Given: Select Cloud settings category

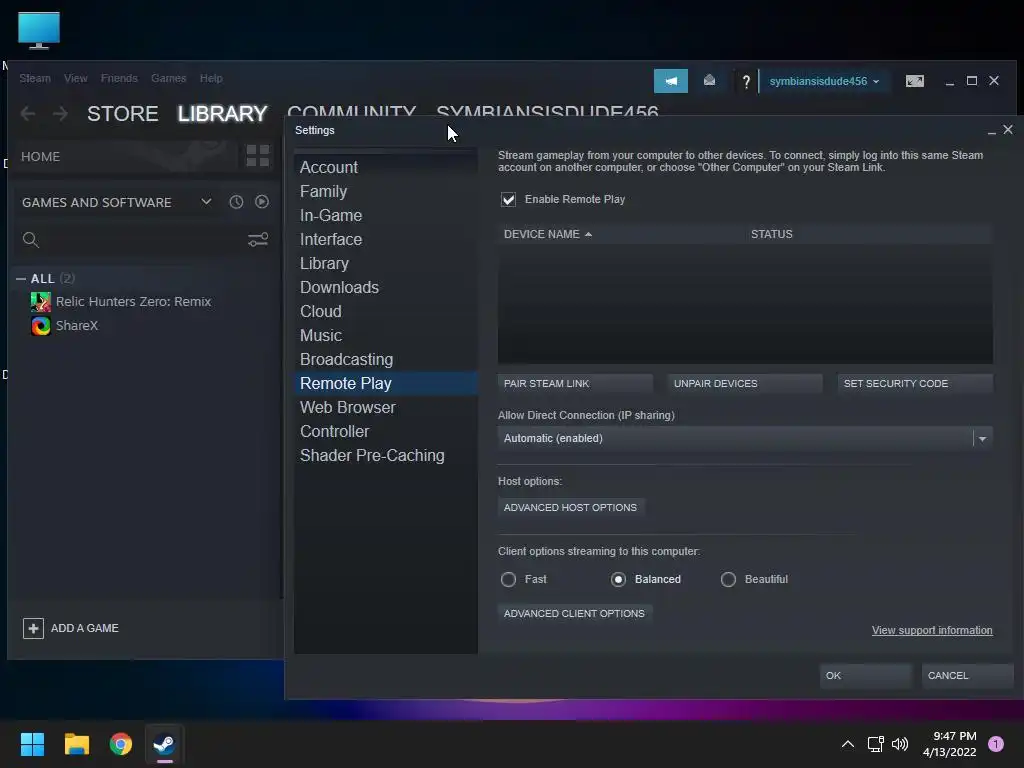Looking at the screenshot, I should [x=386, y=312].
